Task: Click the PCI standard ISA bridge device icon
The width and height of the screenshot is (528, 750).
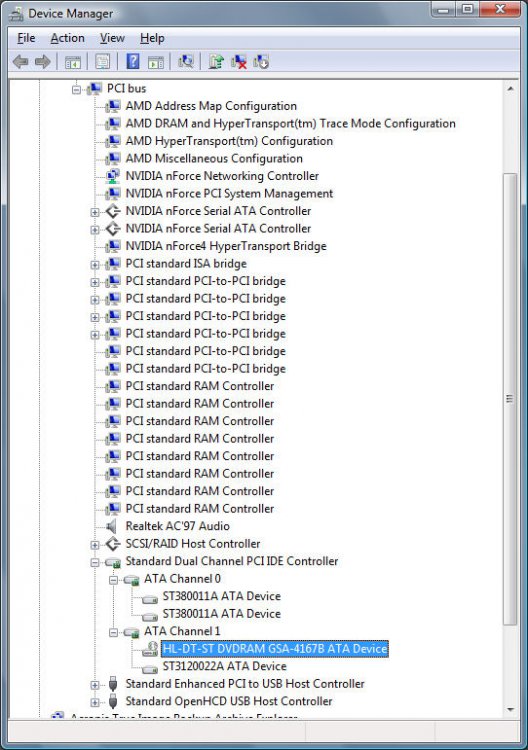Action: [x=113, y=264]
